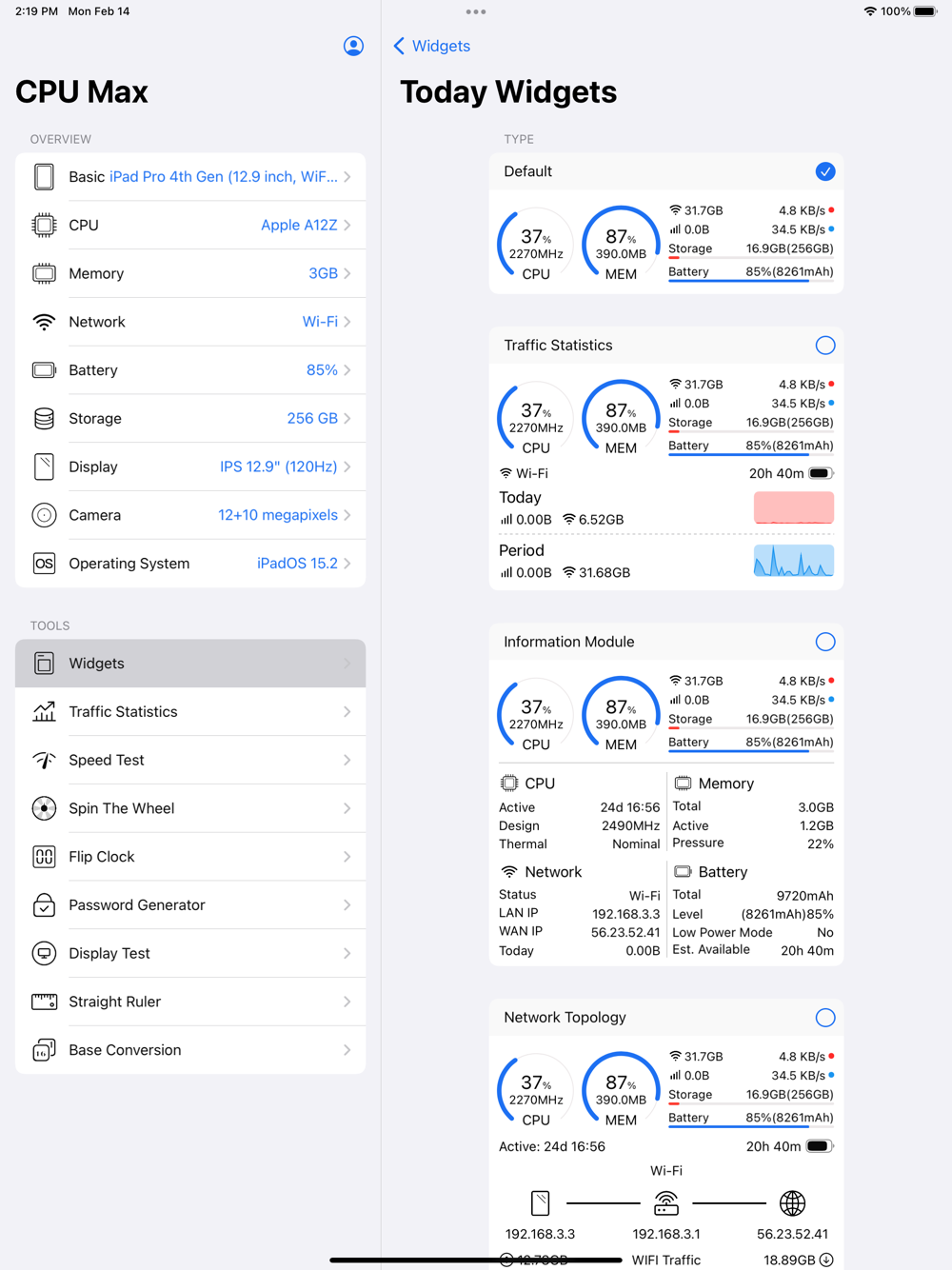The height and width of the screenshot is (1270, 952).
Task: Select the Traffic Statistics widget type radio
Action: [825, 346]
